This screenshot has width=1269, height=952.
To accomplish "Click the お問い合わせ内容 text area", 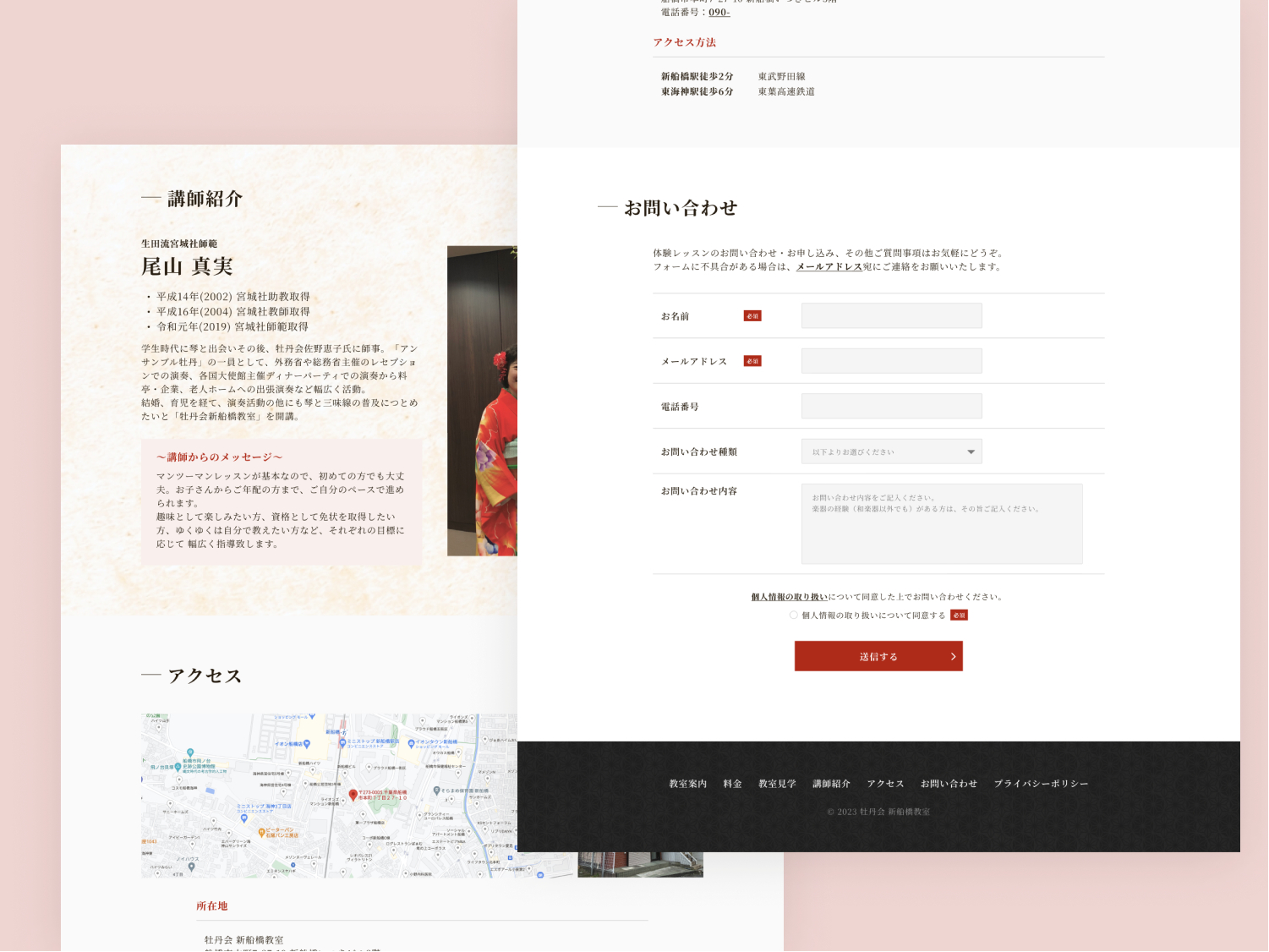I will tap(942, 523).
